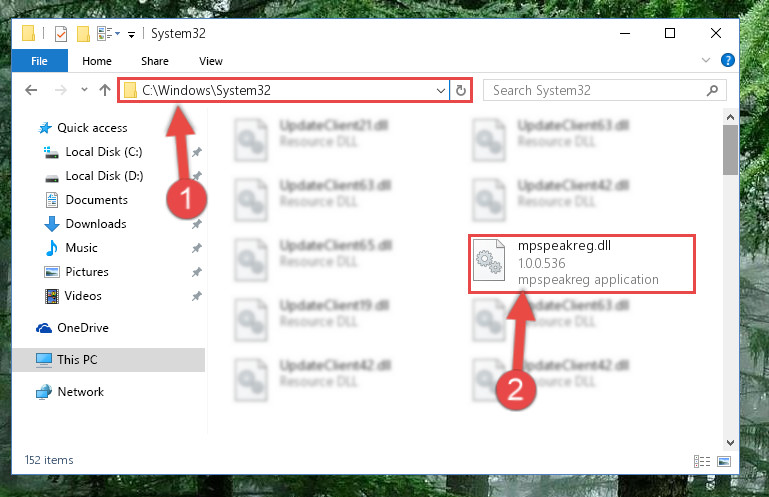Select the mpspeakreg.dll file
769x497 pixels.
pyautogui.click(x=582, y=264)
